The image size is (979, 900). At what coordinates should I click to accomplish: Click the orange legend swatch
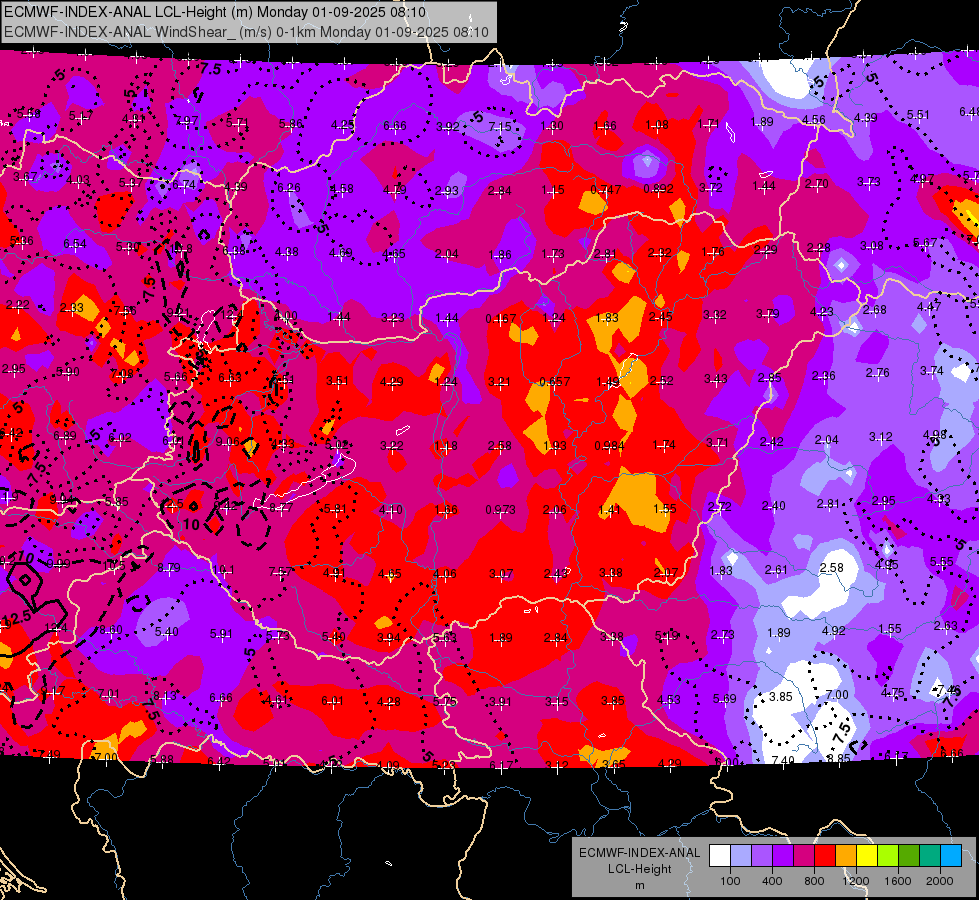(x=846, y=856)
